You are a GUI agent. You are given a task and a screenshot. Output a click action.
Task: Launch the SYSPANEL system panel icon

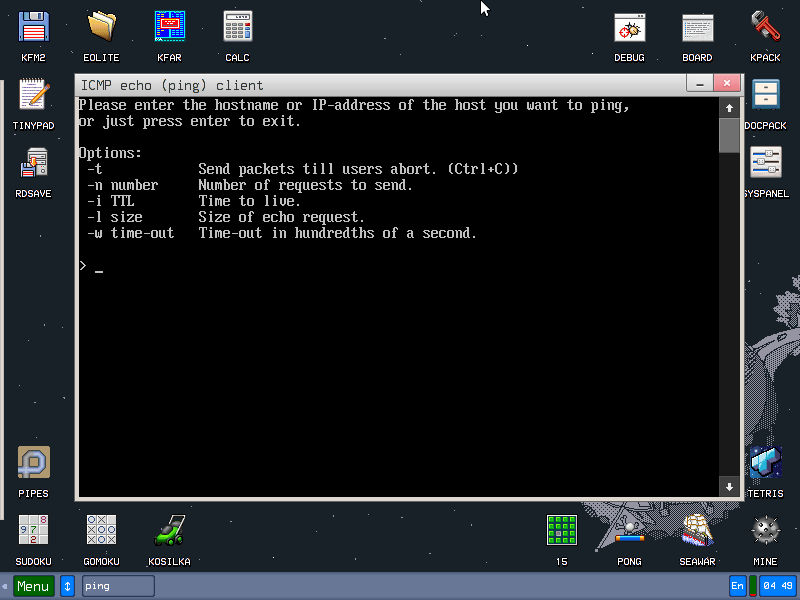pyautogui.click(x=765, y=163)
